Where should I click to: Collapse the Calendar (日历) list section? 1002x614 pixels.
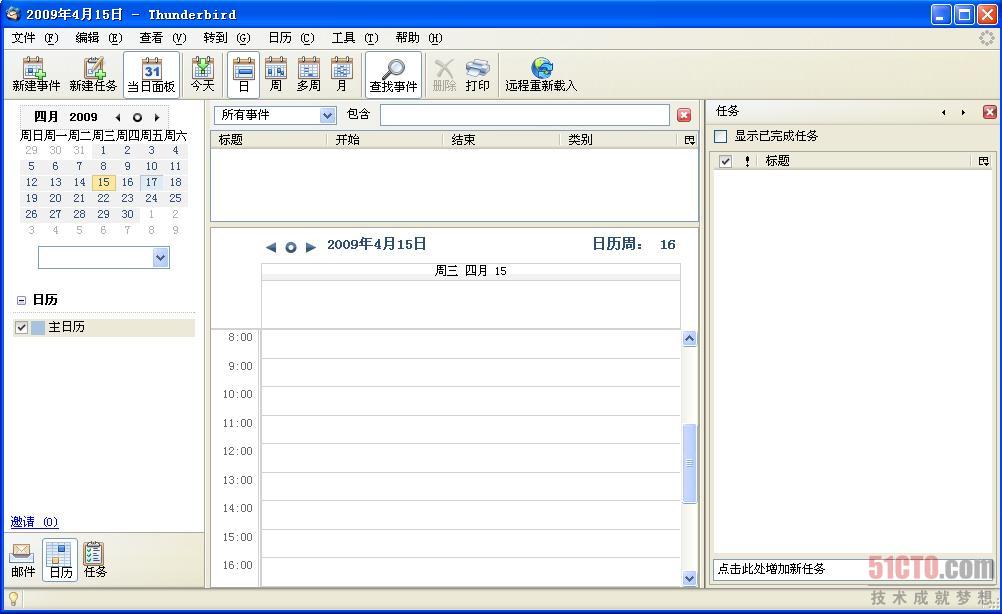coord(21,300)
